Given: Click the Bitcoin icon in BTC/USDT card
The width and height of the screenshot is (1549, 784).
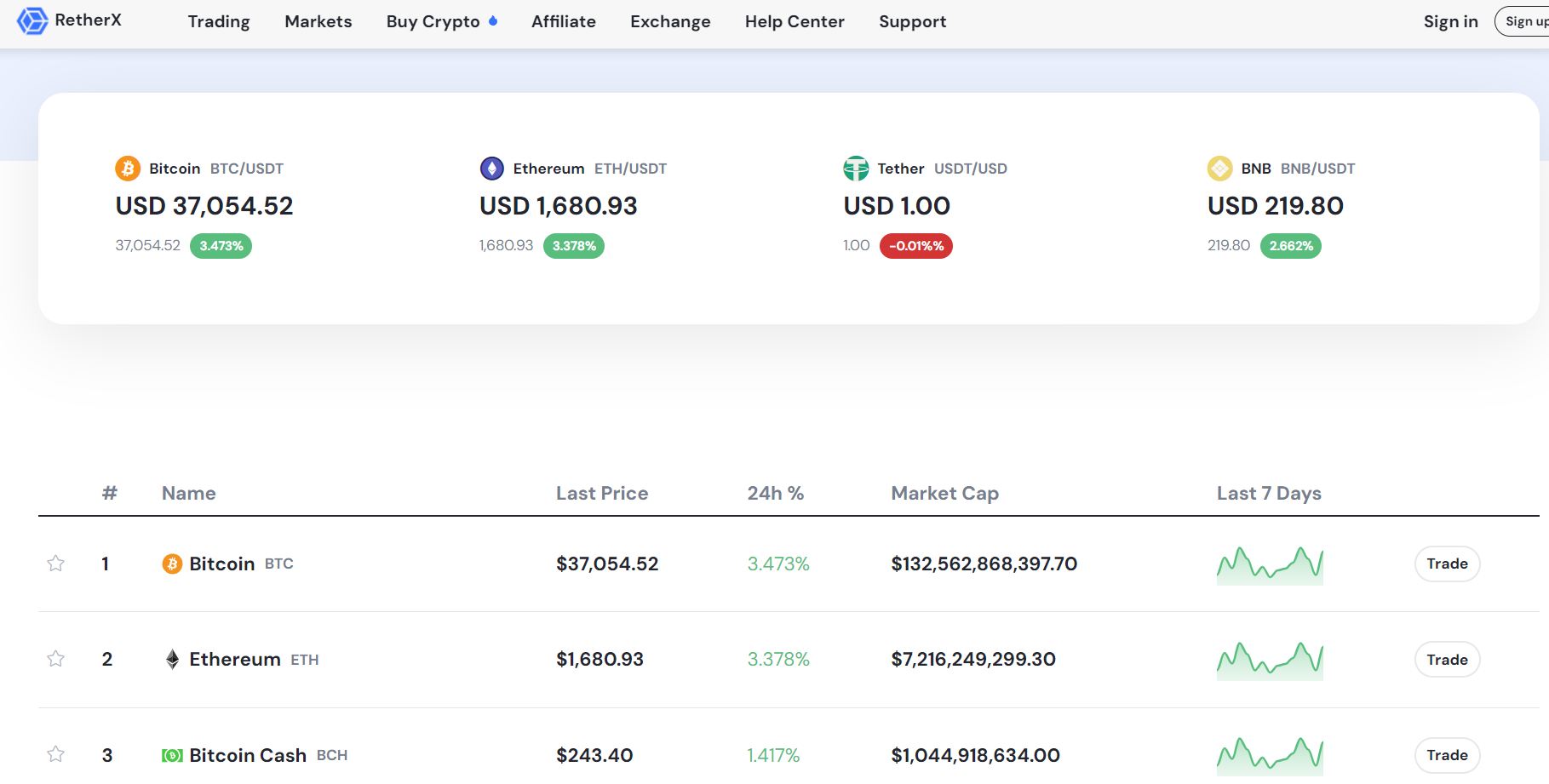Looking at the screenshot, I should click(x=128, y=169).
